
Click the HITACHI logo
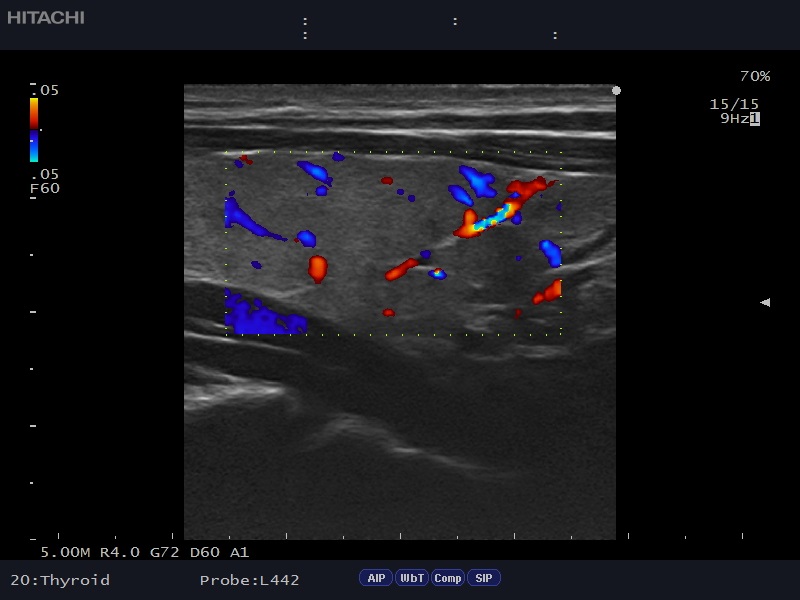click(46, 18)
